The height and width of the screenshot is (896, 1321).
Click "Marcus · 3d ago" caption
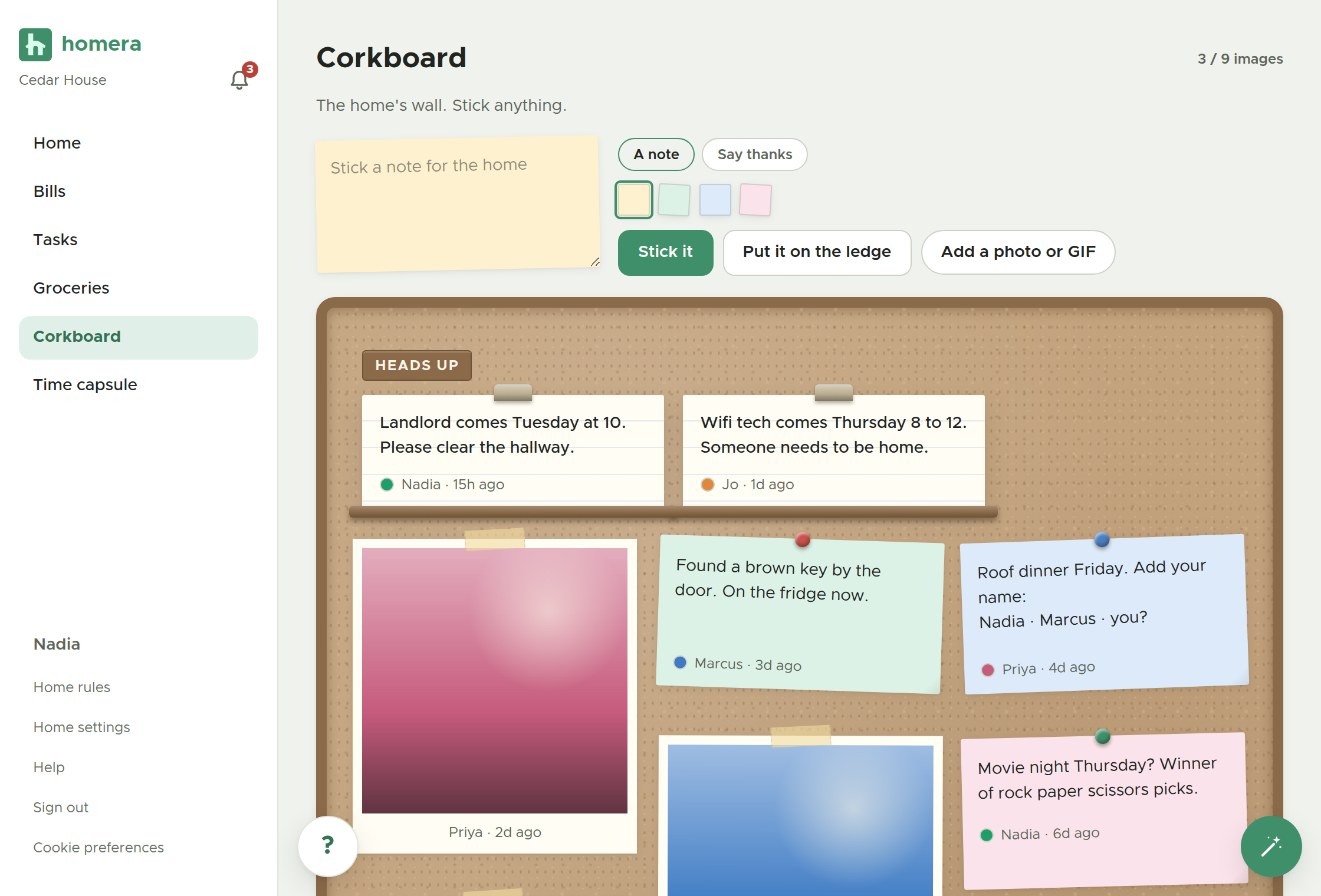tap(748, 664)
